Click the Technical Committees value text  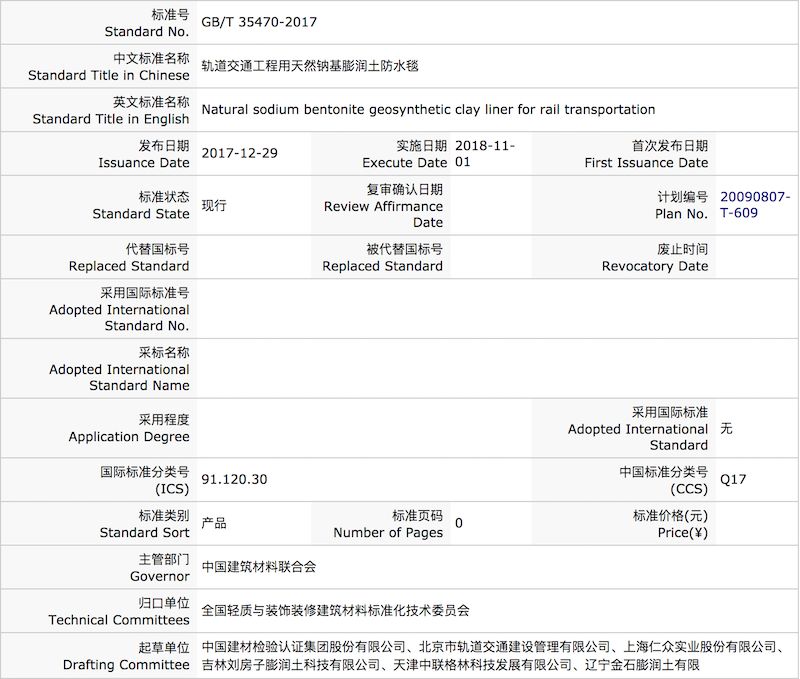[335, 610]
